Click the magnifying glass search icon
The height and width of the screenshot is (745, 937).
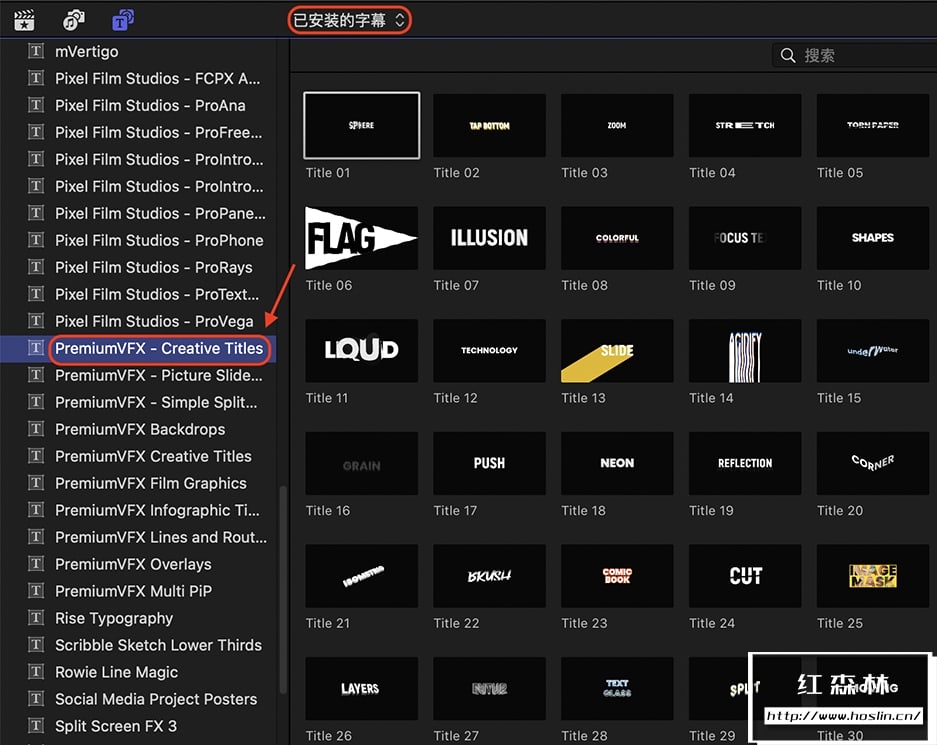(x=788, y=56)
